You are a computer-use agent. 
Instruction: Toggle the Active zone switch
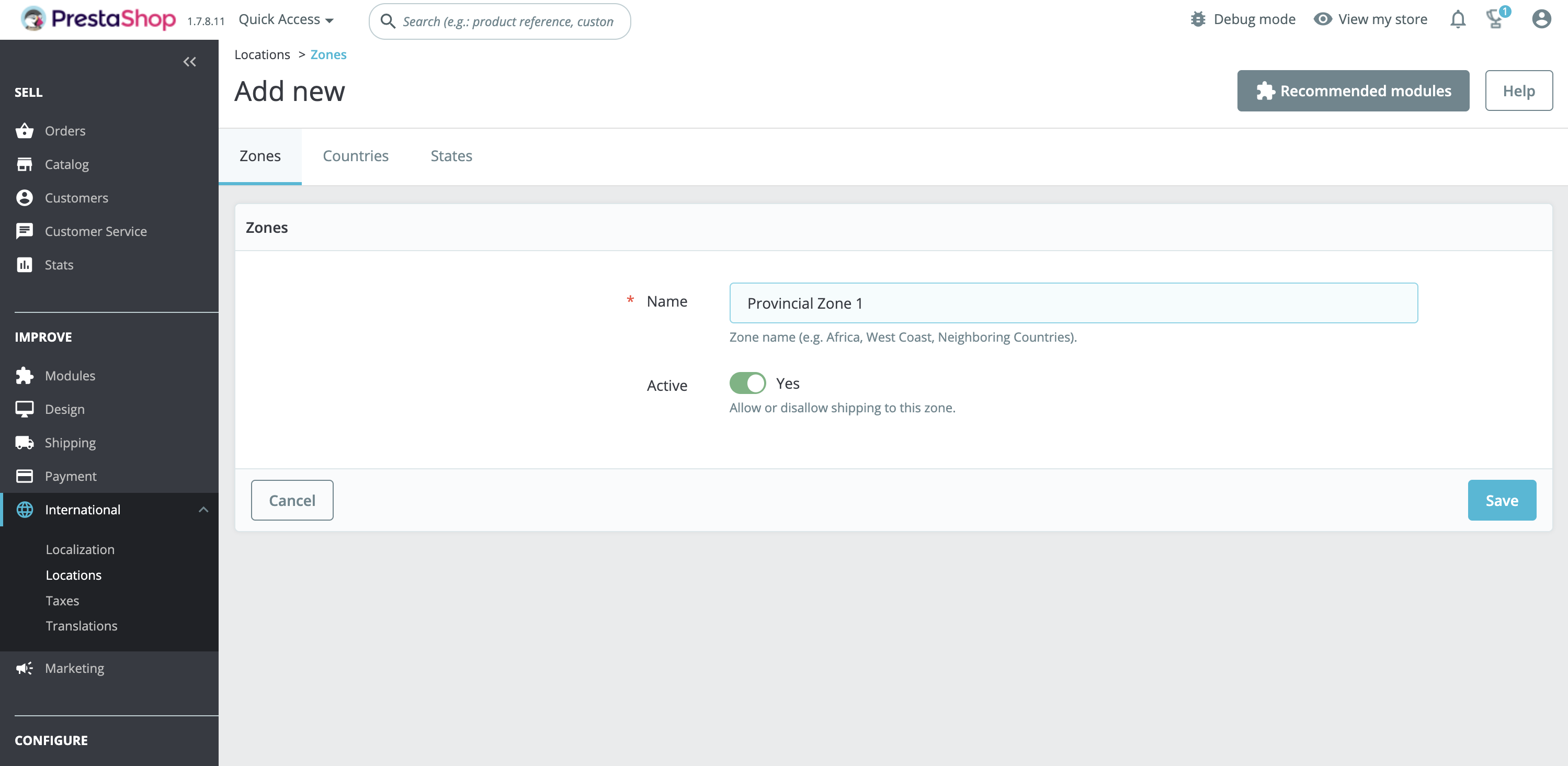[x=747, y=383]
